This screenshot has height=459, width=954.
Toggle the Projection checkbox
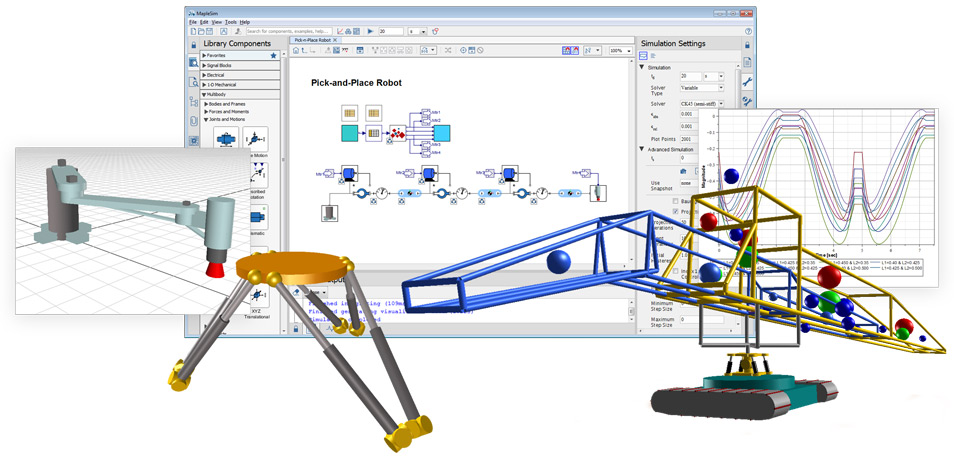(675, 212)
